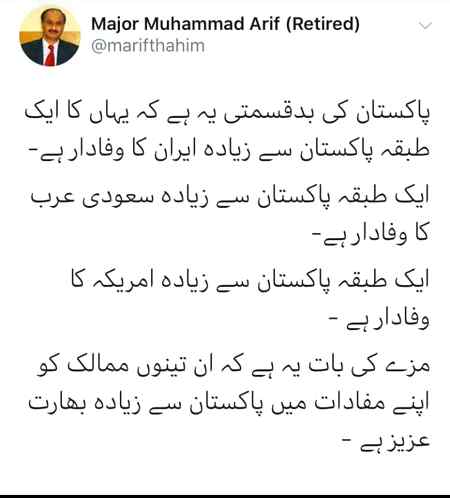Select the first tweet line starting پاکستان کی بدقسمتی

(227, 112)
